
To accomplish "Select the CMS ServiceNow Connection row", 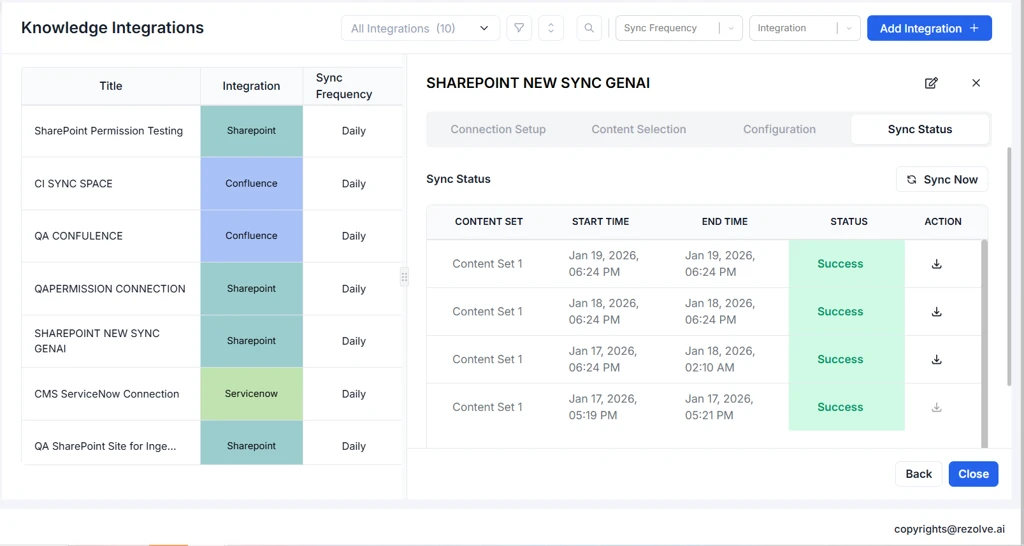I will coord(107,394).
